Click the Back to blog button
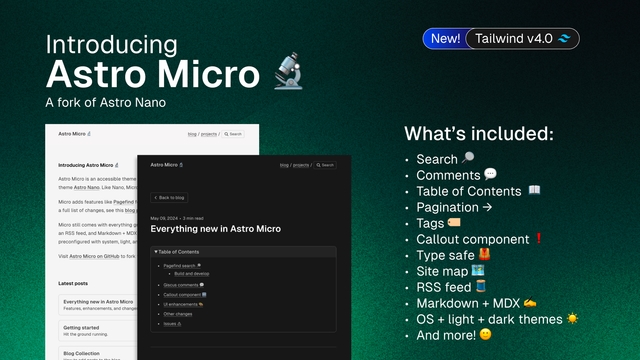This screenshot has width=640, height=360. pyautogui.click(x=169, y=198)
